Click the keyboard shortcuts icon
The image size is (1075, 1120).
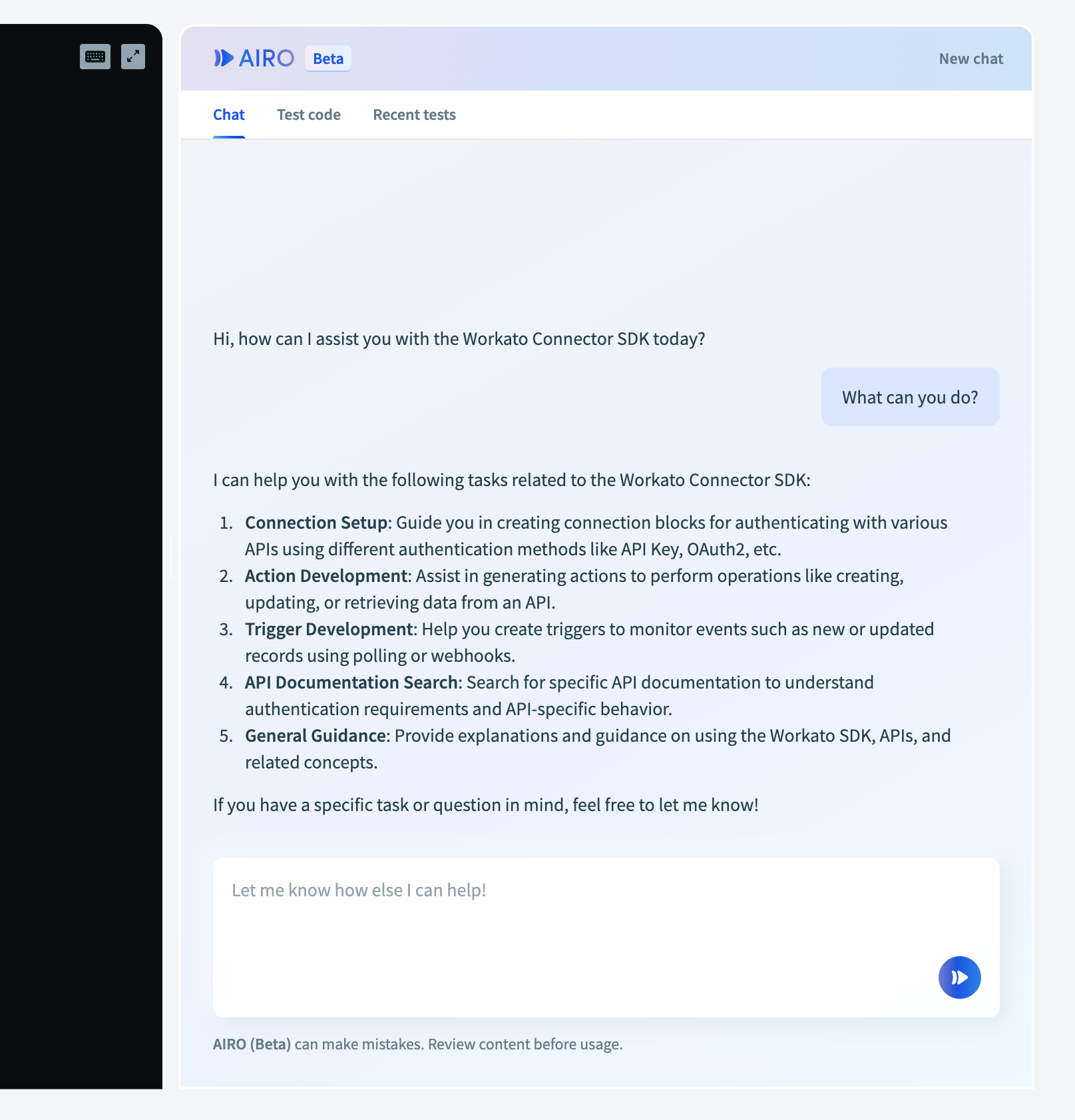coord(95,57)
